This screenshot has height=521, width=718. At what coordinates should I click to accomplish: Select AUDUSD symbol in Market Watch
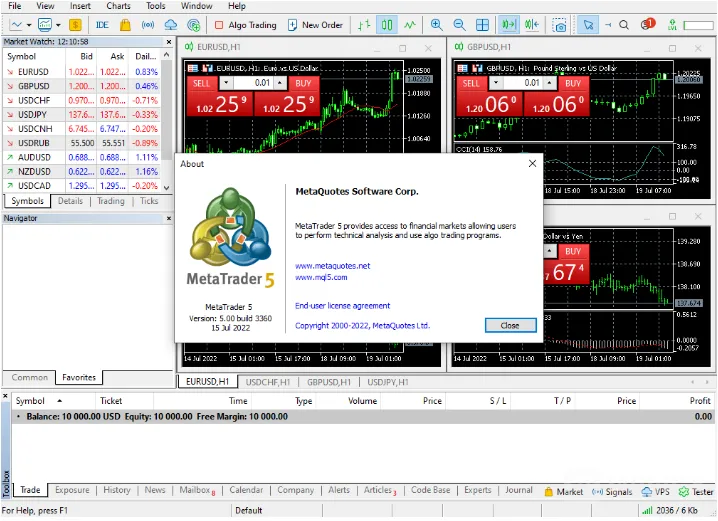pyautogui.click(x=34, y=157)
